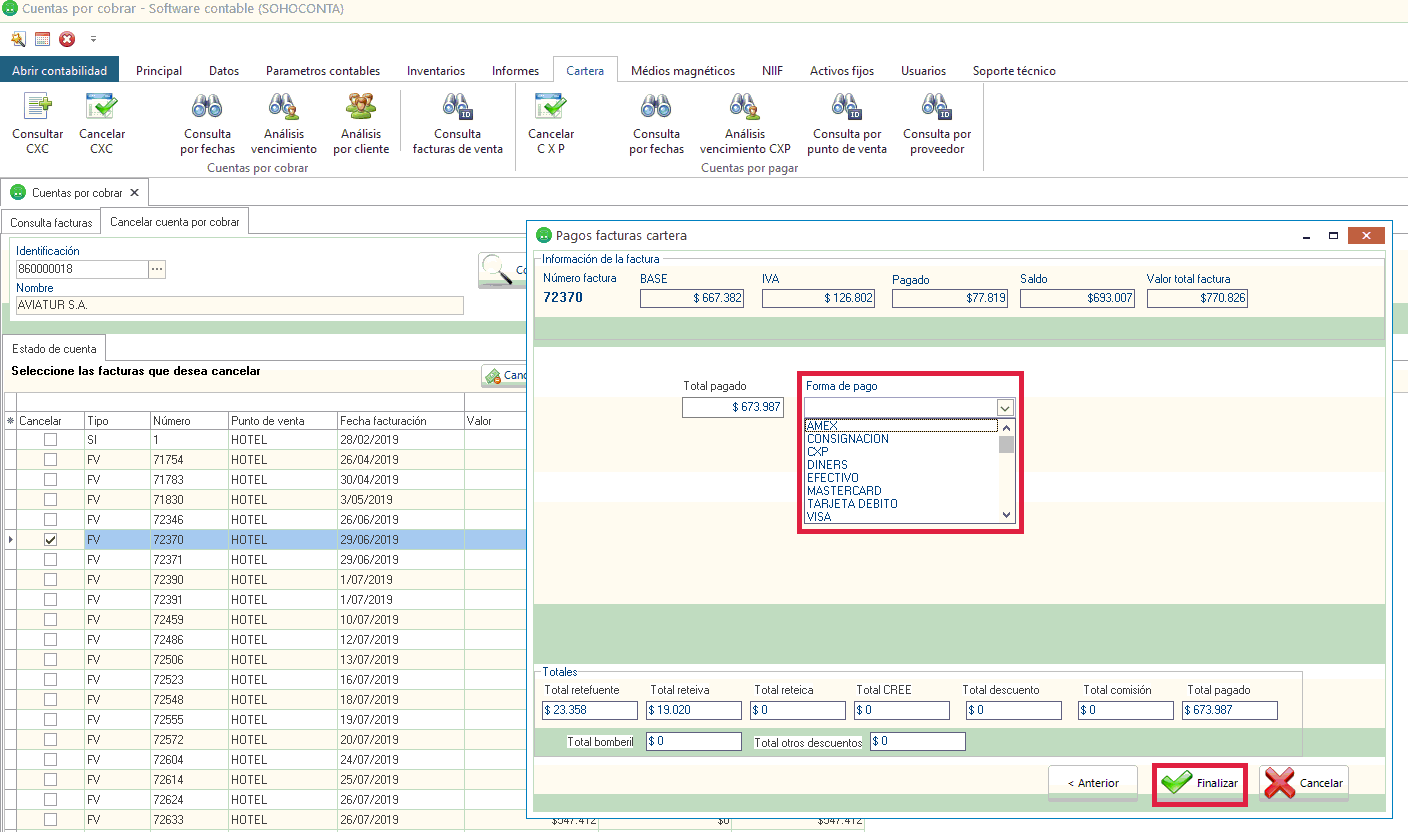Uncheck the Cancelar box for invoice 72370
This screenshot has height=832, width=1408.
(50, 540)
